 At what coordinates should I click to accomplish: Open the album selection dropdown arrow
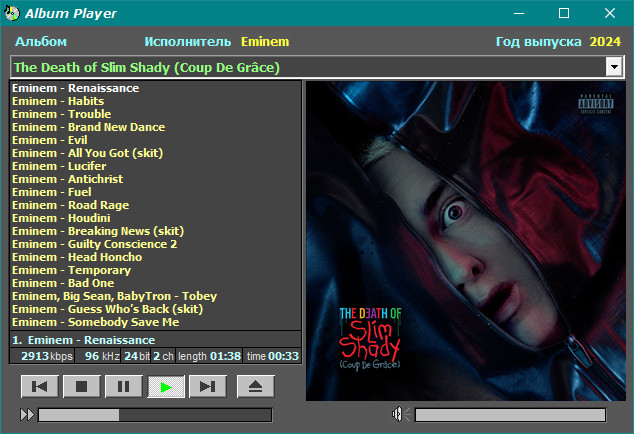point(614,67)
